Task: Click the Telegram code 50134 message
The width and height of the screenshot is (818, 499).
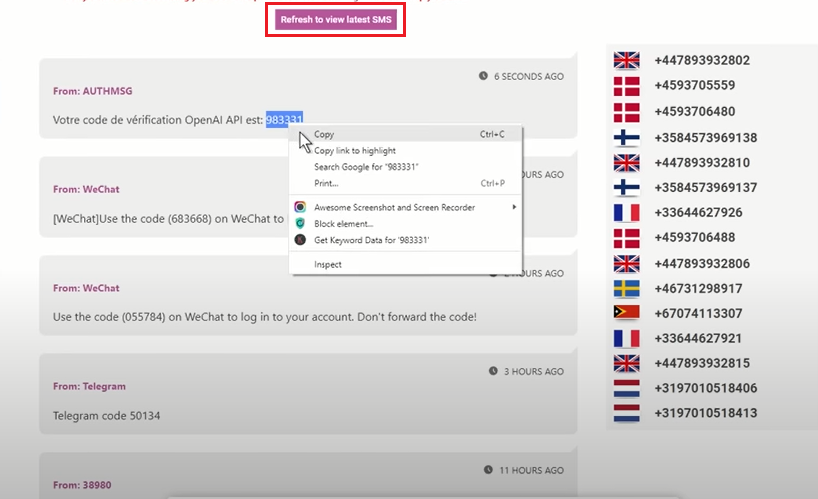Action: click(x=106, y=415)
